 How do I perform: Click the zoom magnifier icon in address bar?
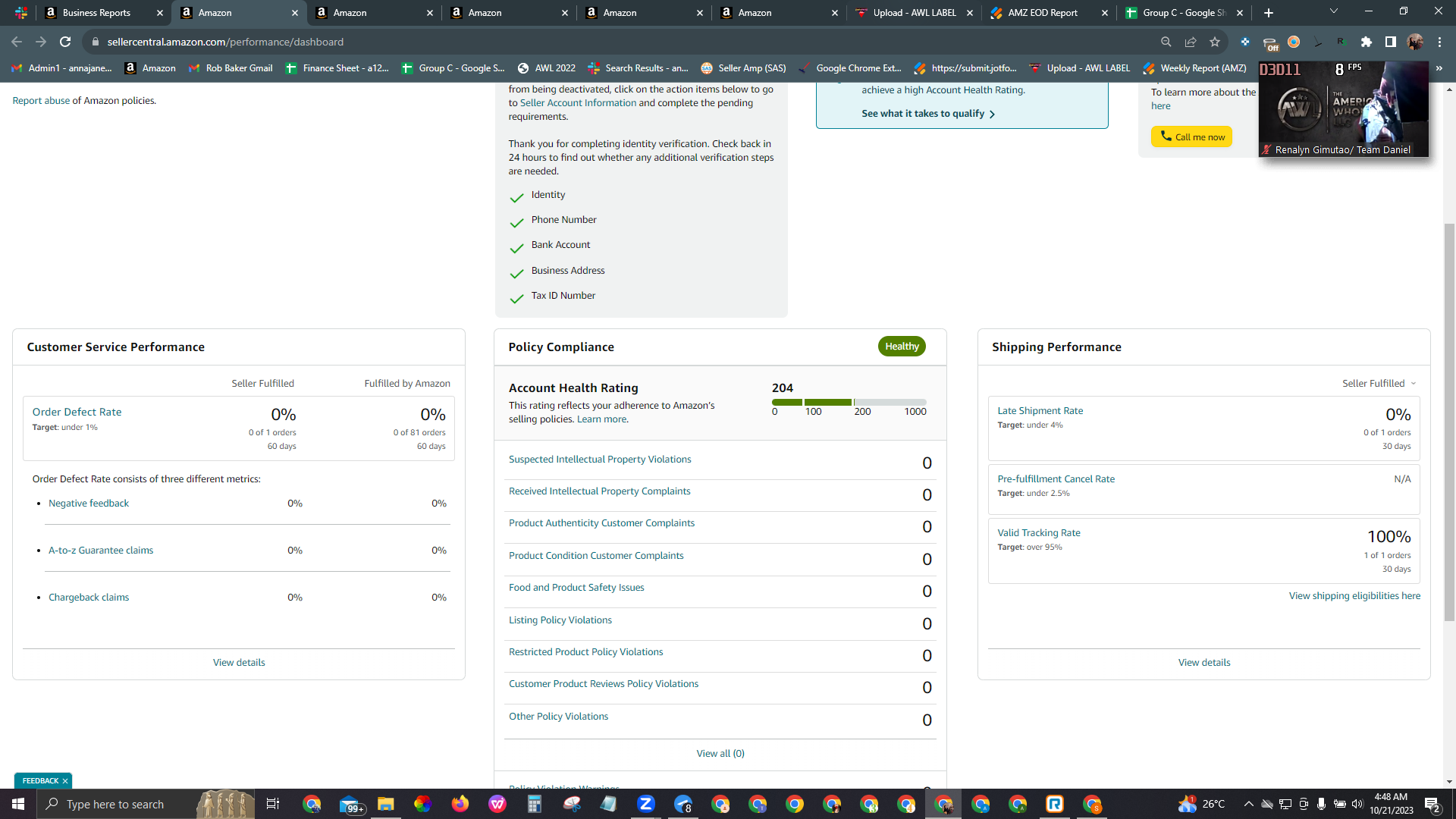pos(1166,42)
